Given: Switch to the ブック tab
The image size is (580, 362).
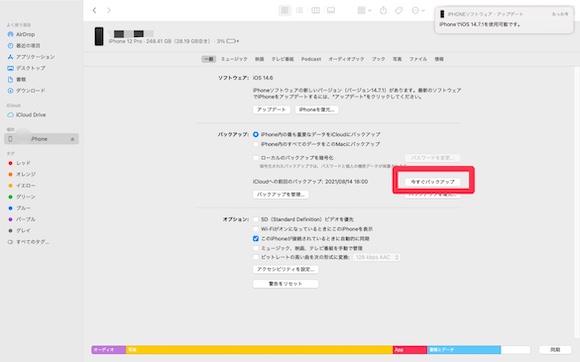Looking at the screenshot, I should (x=378, y=59).
